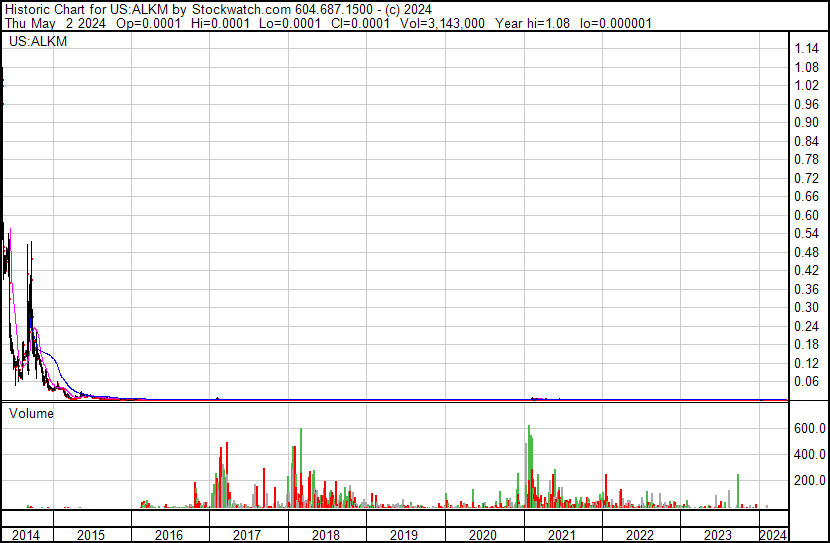
Task: Click the 0.78 price axis value
Action: point(807,160)
